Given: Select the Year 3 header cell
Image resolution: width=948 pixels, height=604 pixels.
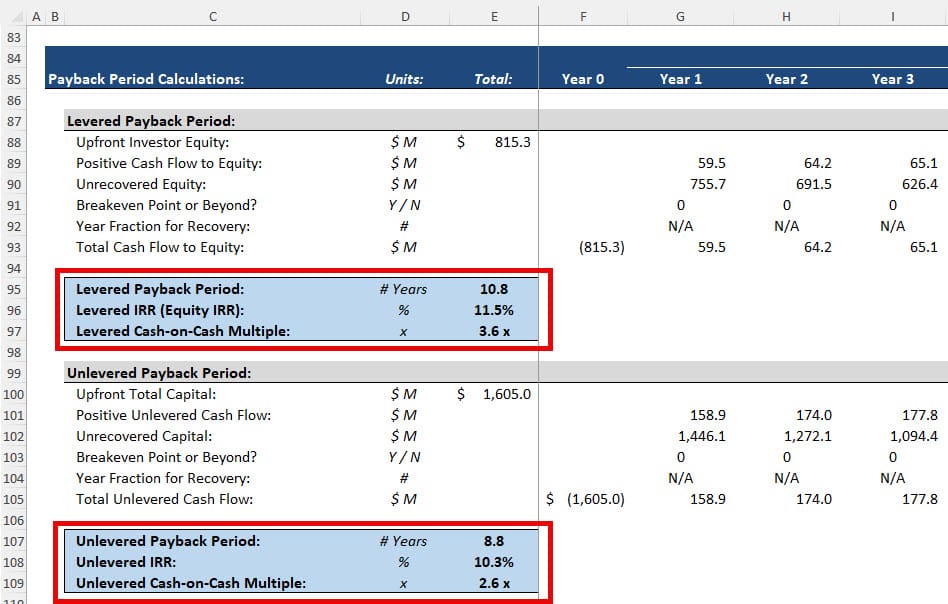Looking at the screenshot, I should click(893, 79).
